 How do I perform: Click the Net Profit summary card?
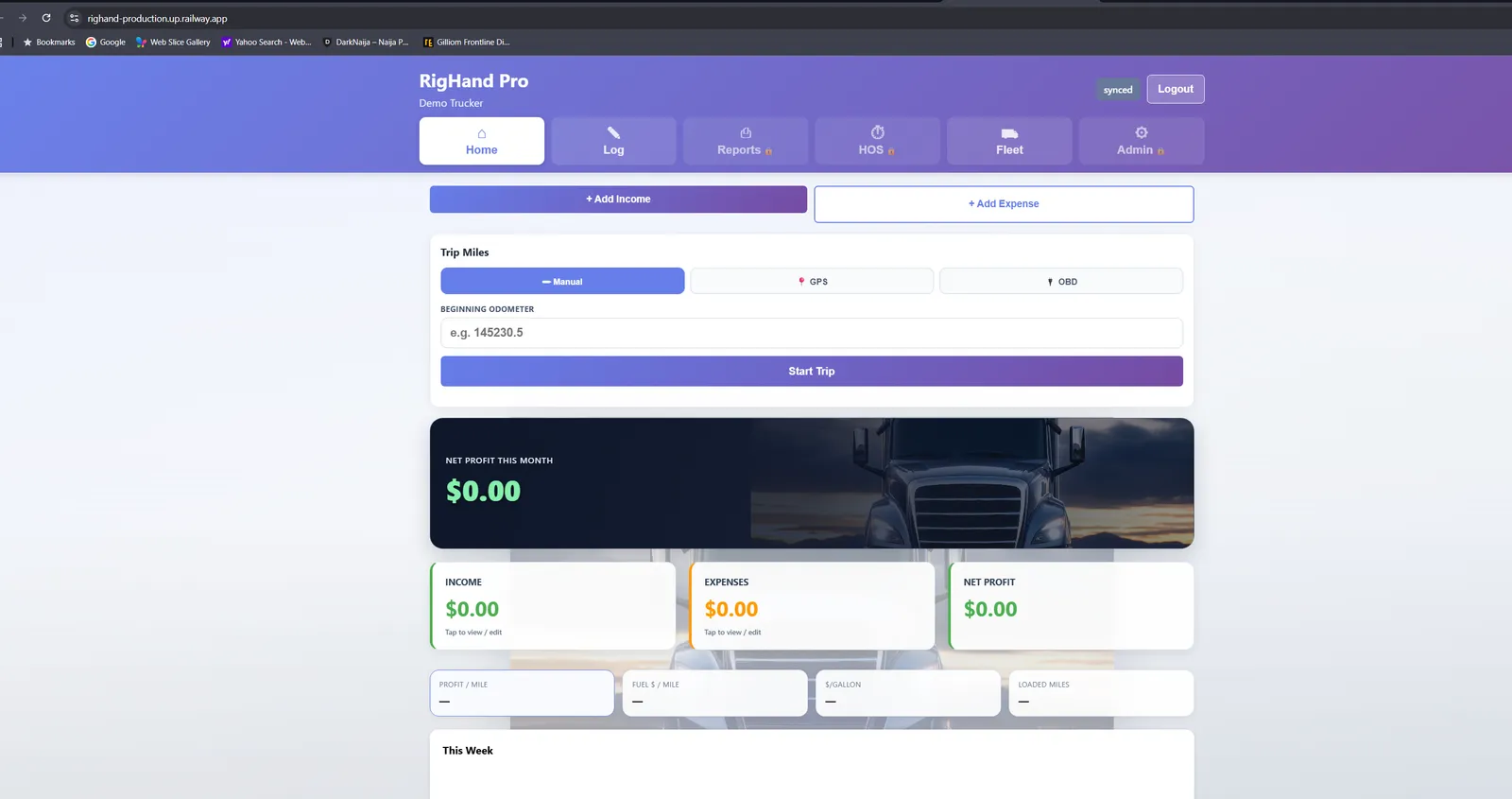1071,606
